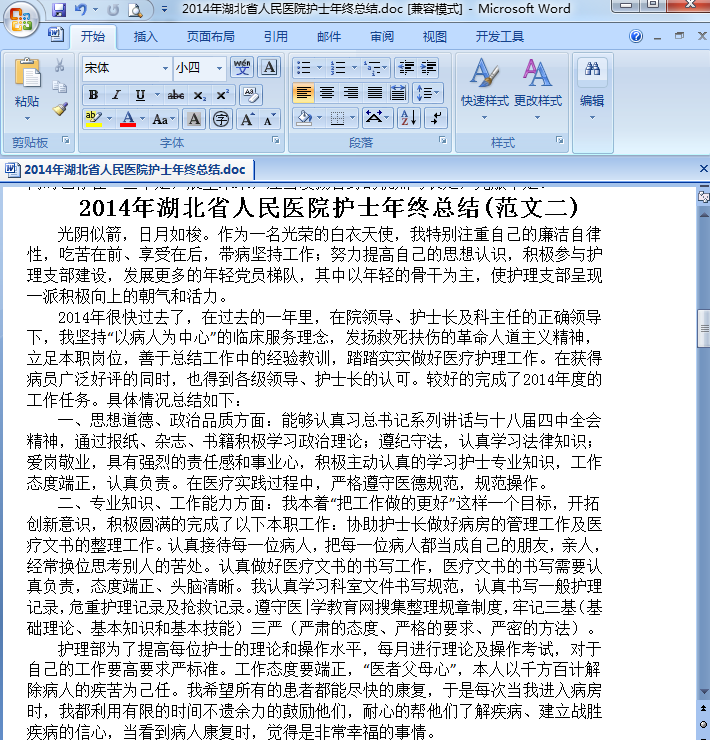
Task: Toggle bold formatting
Action: (x=93, y=95)
